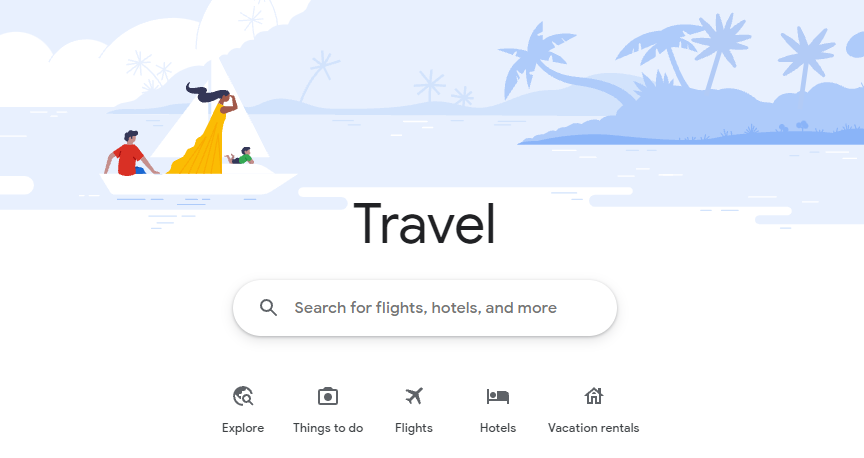Click the white sailboat hull illustration
864x458 pixels.
pos(198,184)
